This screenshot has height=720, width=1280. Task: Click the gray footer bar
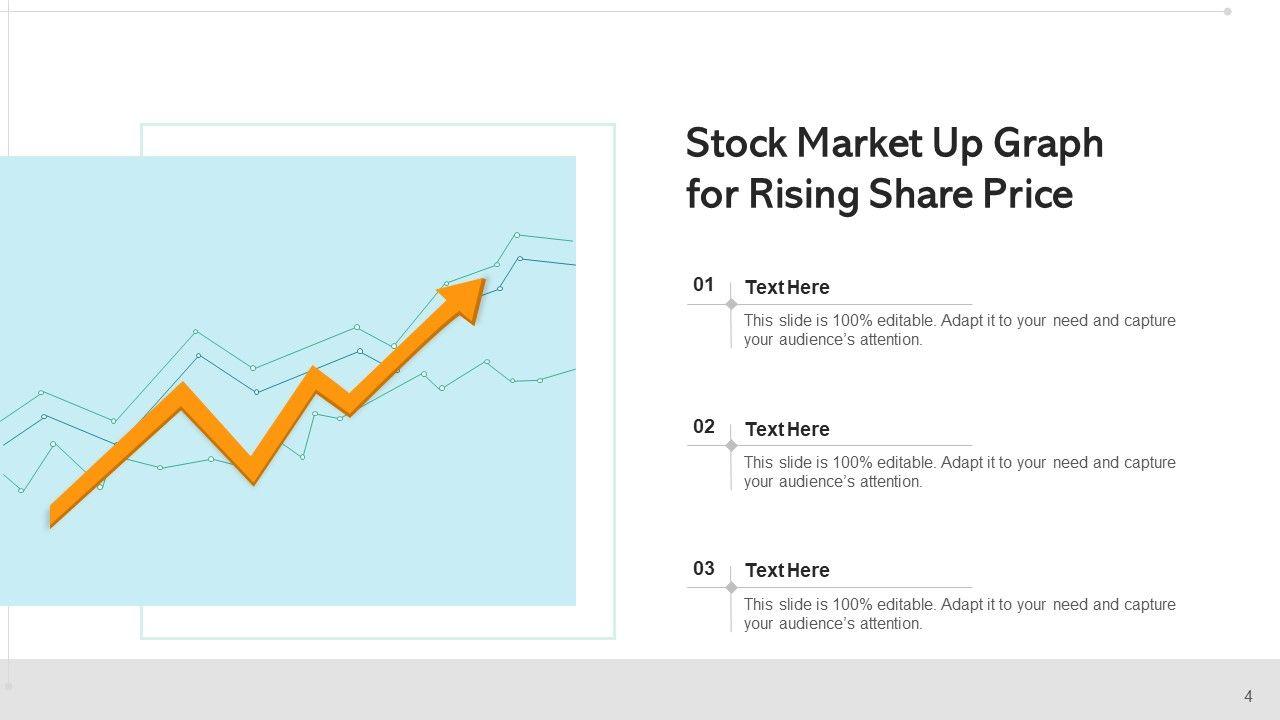pos(640,690)
